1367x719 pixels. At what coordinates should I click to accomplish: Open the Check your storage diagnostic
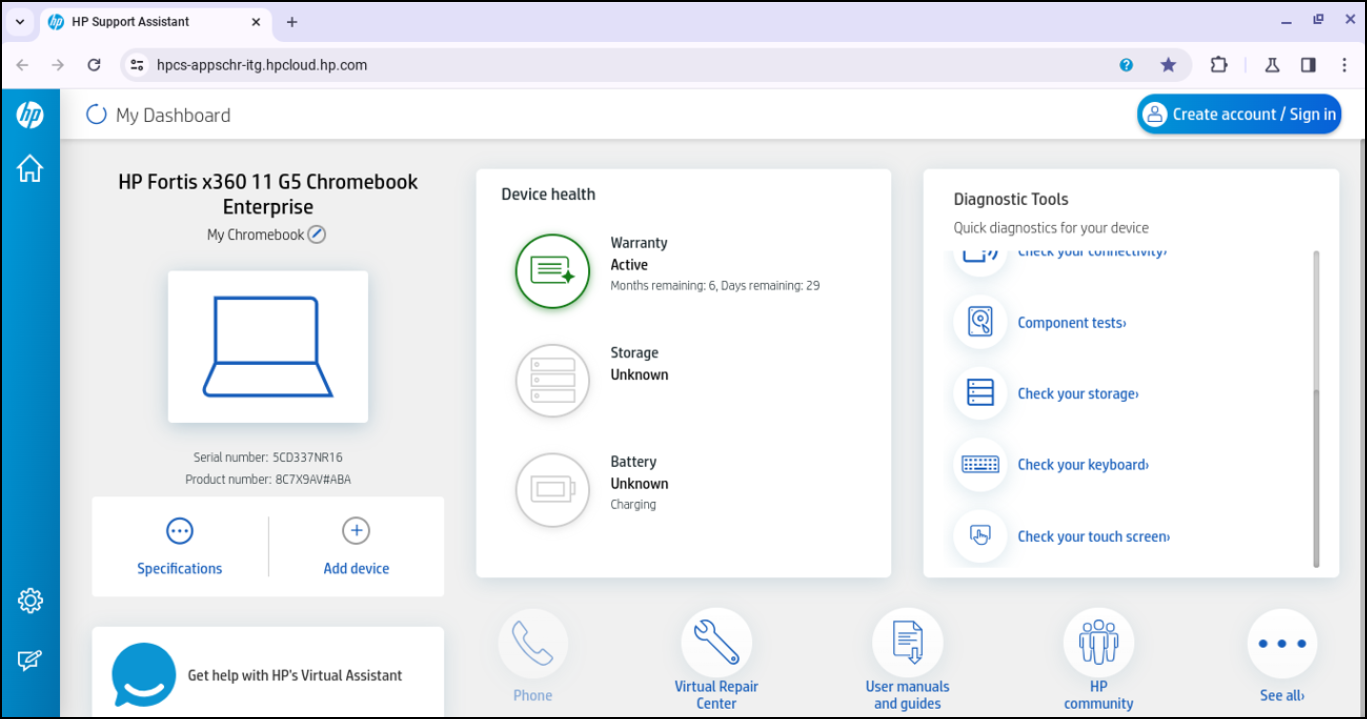tap(1077, 393)
